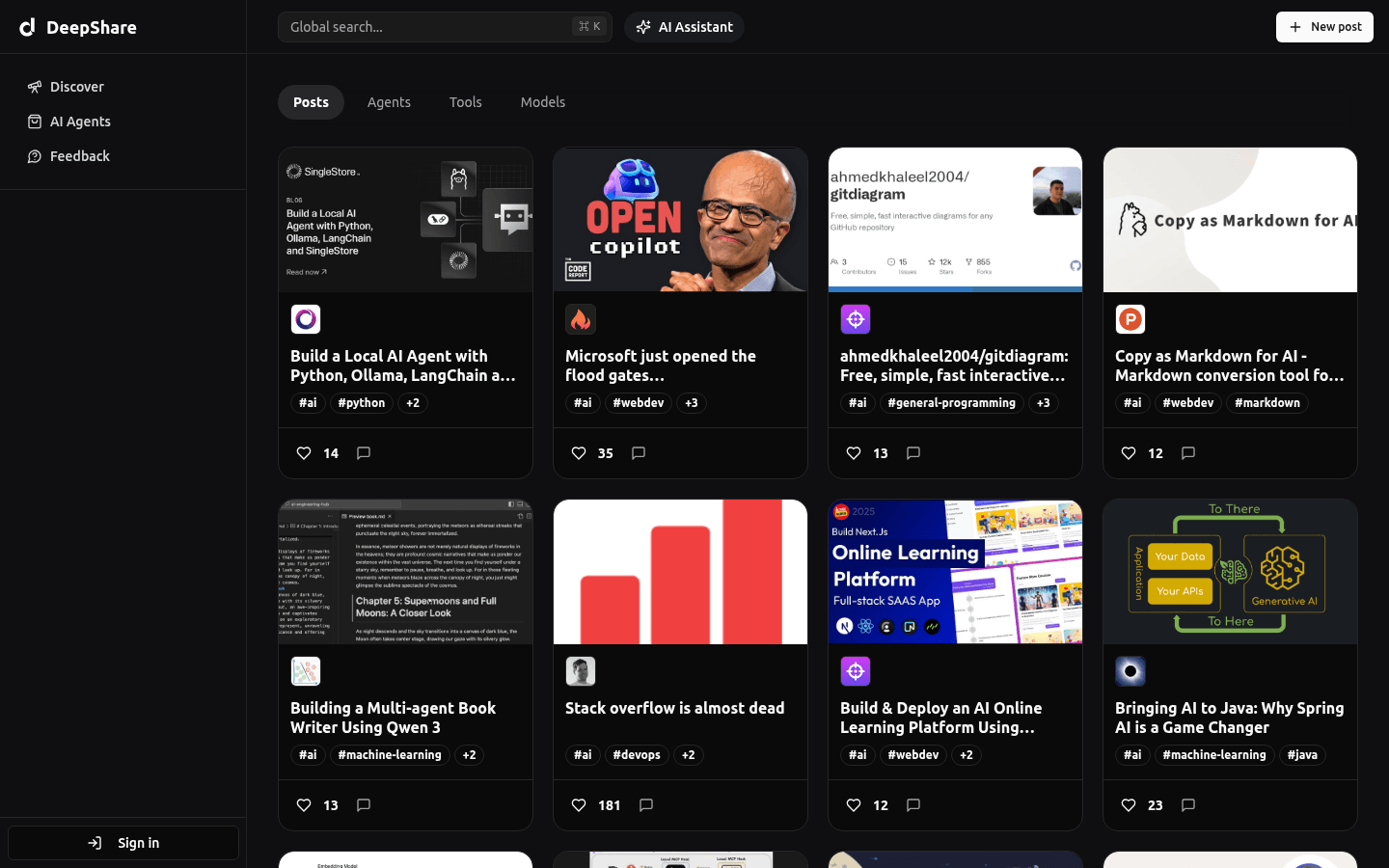Like the Local AI Agent post

tap(304, 453)
